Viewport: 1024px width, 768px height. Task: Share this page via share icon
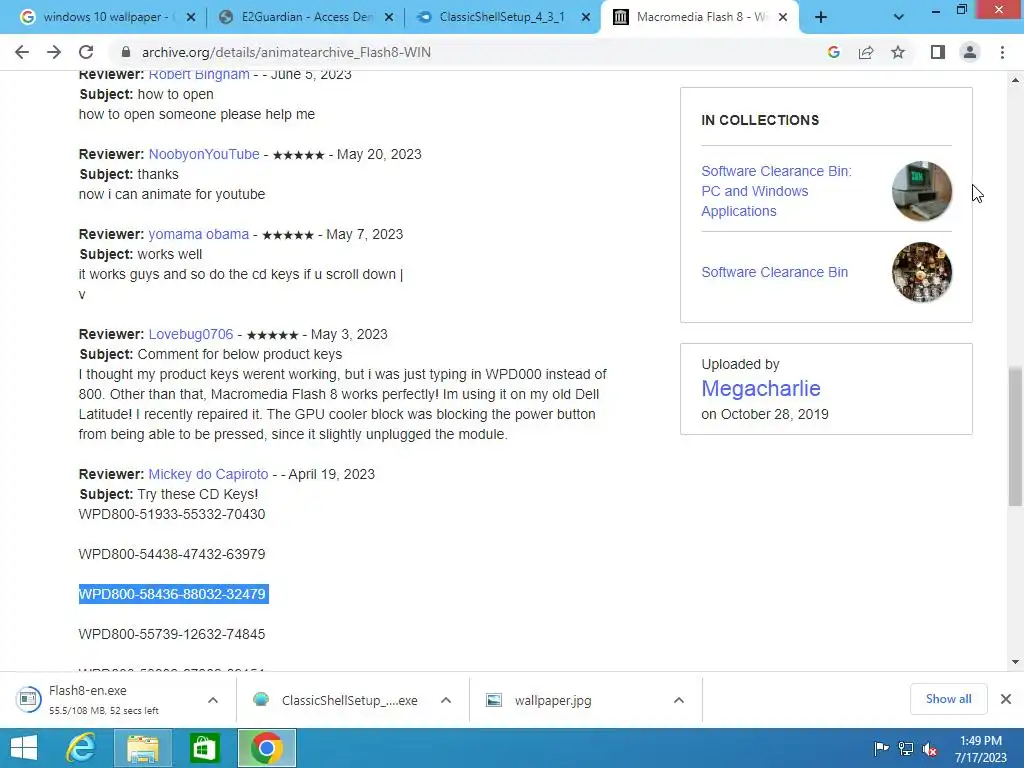click(x=866, y=52)
